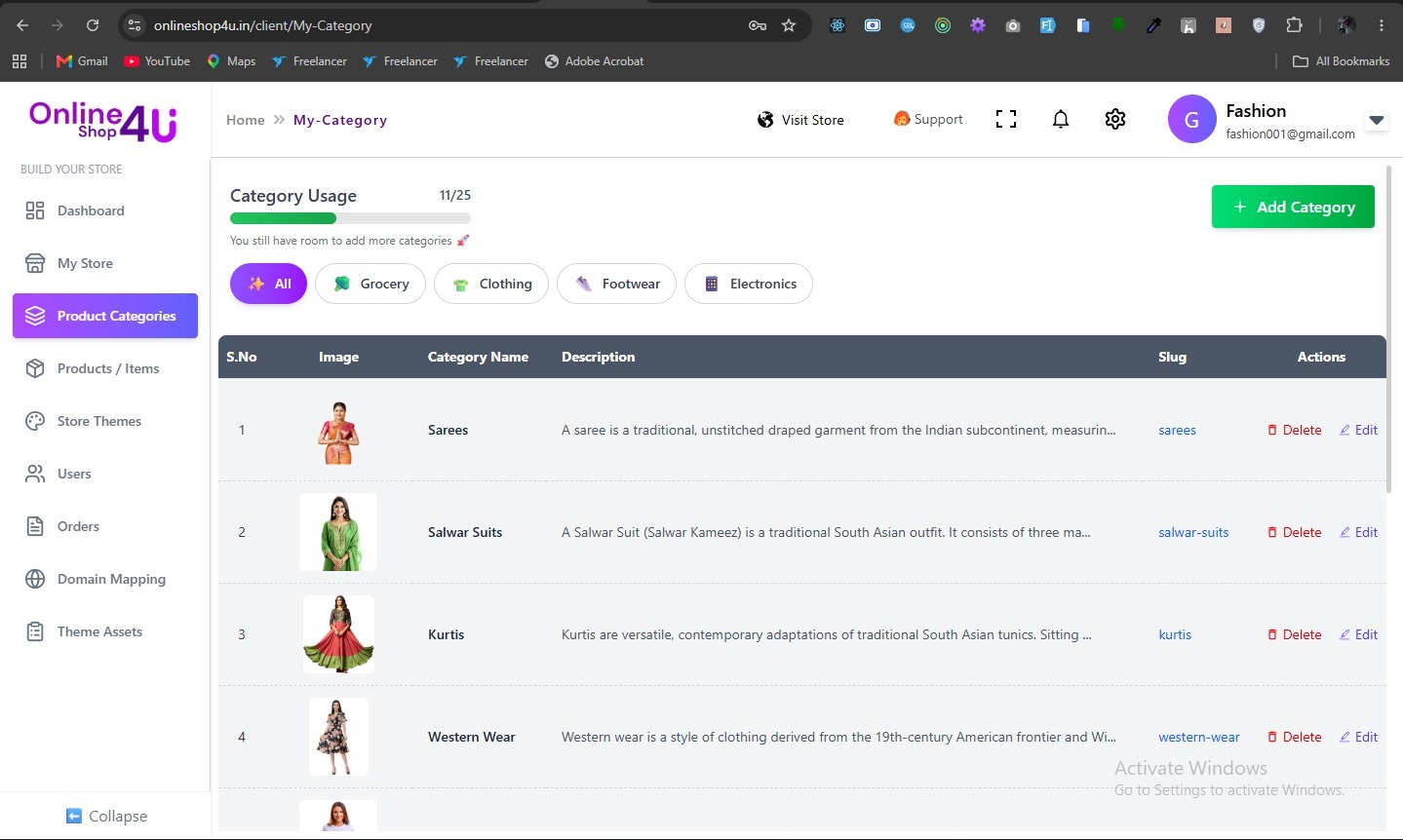The height and width of the screenshot is (840, 1403).
Task: Open notifications bell
Action: pyautogui.click(x=1061, y=119)
